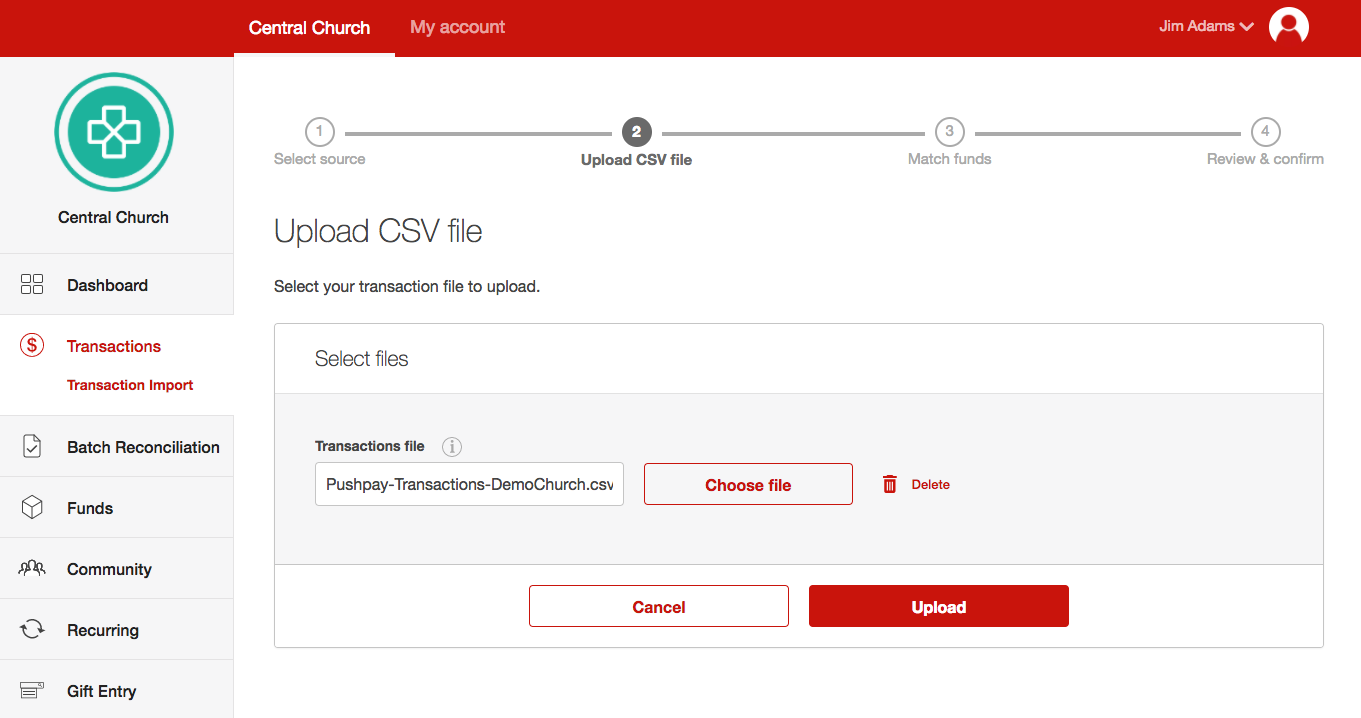Click the Community people icon
The image size is (1361, 718).
click(x=32, y=569)
